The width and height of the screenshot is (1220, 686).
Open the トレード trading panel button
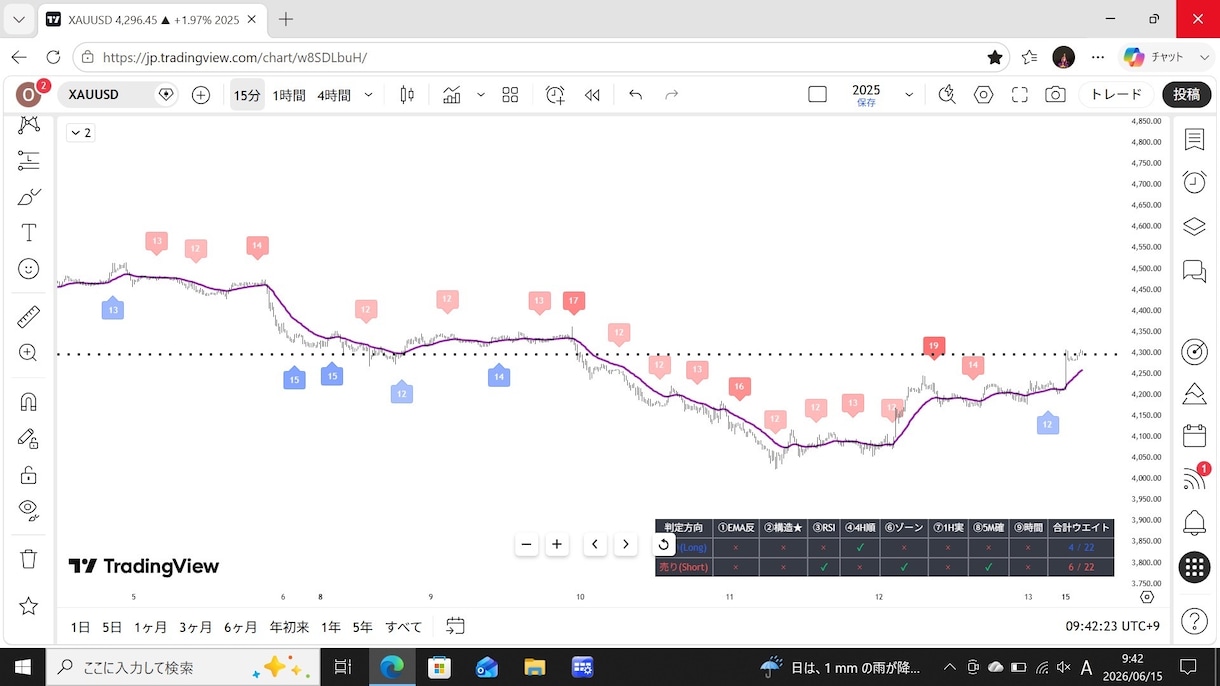tap(1116, 95)
